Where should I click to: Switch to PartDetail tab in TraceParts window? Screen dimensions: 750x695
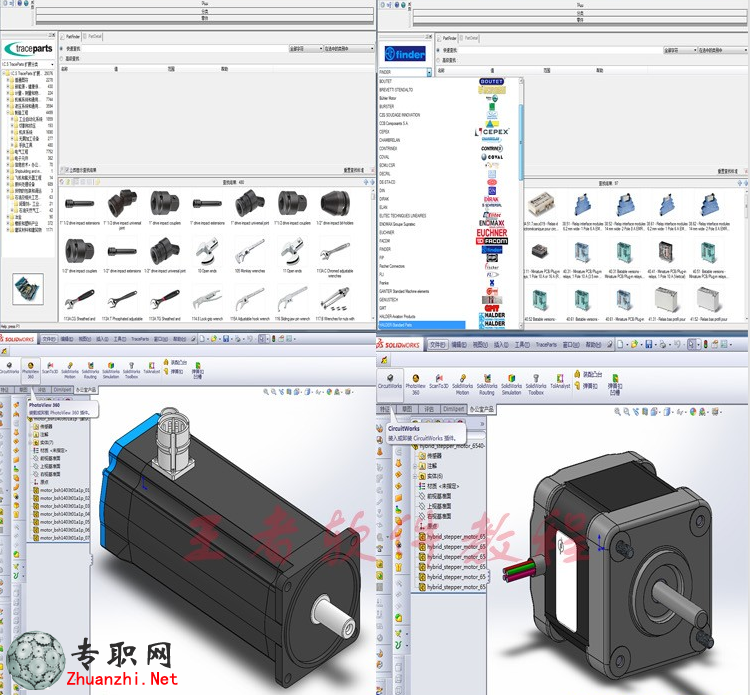pyautogui.click(x=92, y=36)
